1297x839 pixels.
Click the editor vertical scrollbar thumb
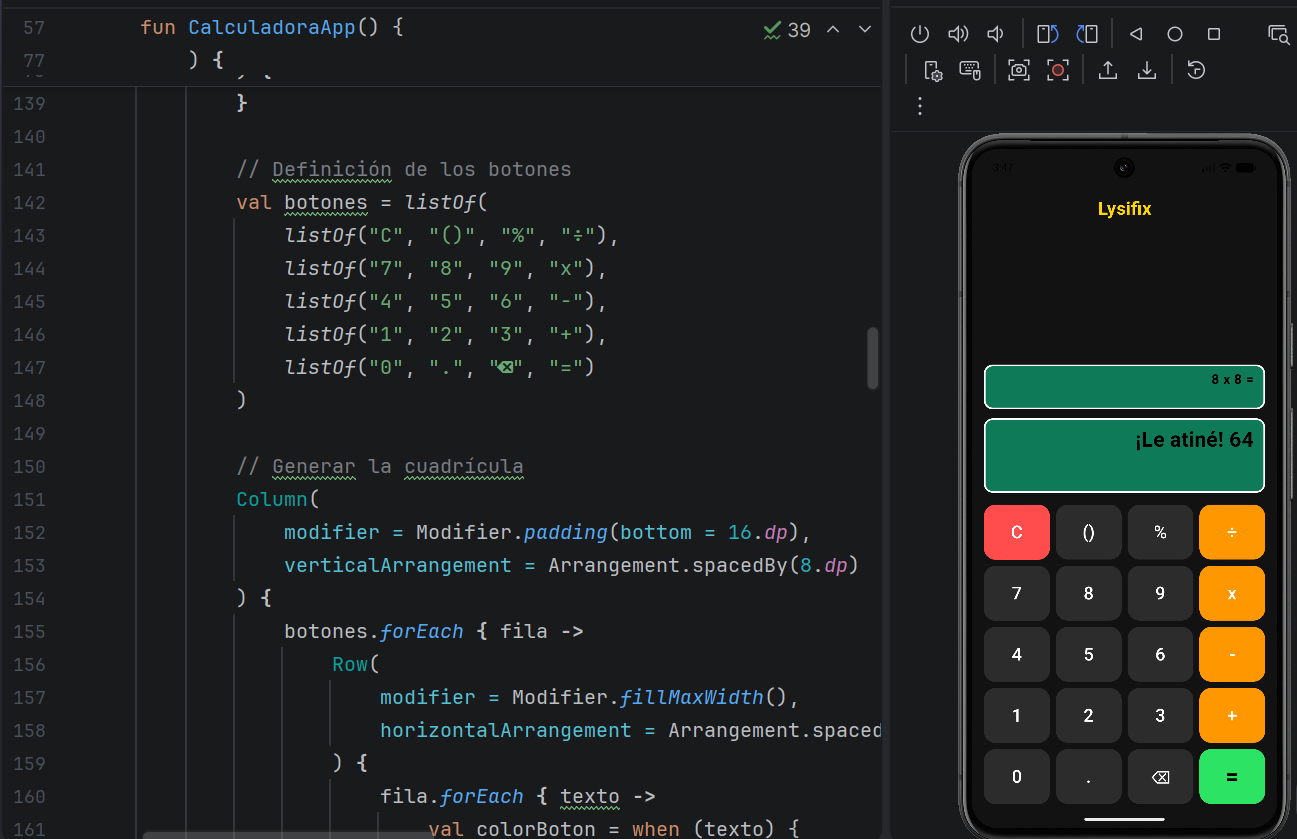[872, 358]
